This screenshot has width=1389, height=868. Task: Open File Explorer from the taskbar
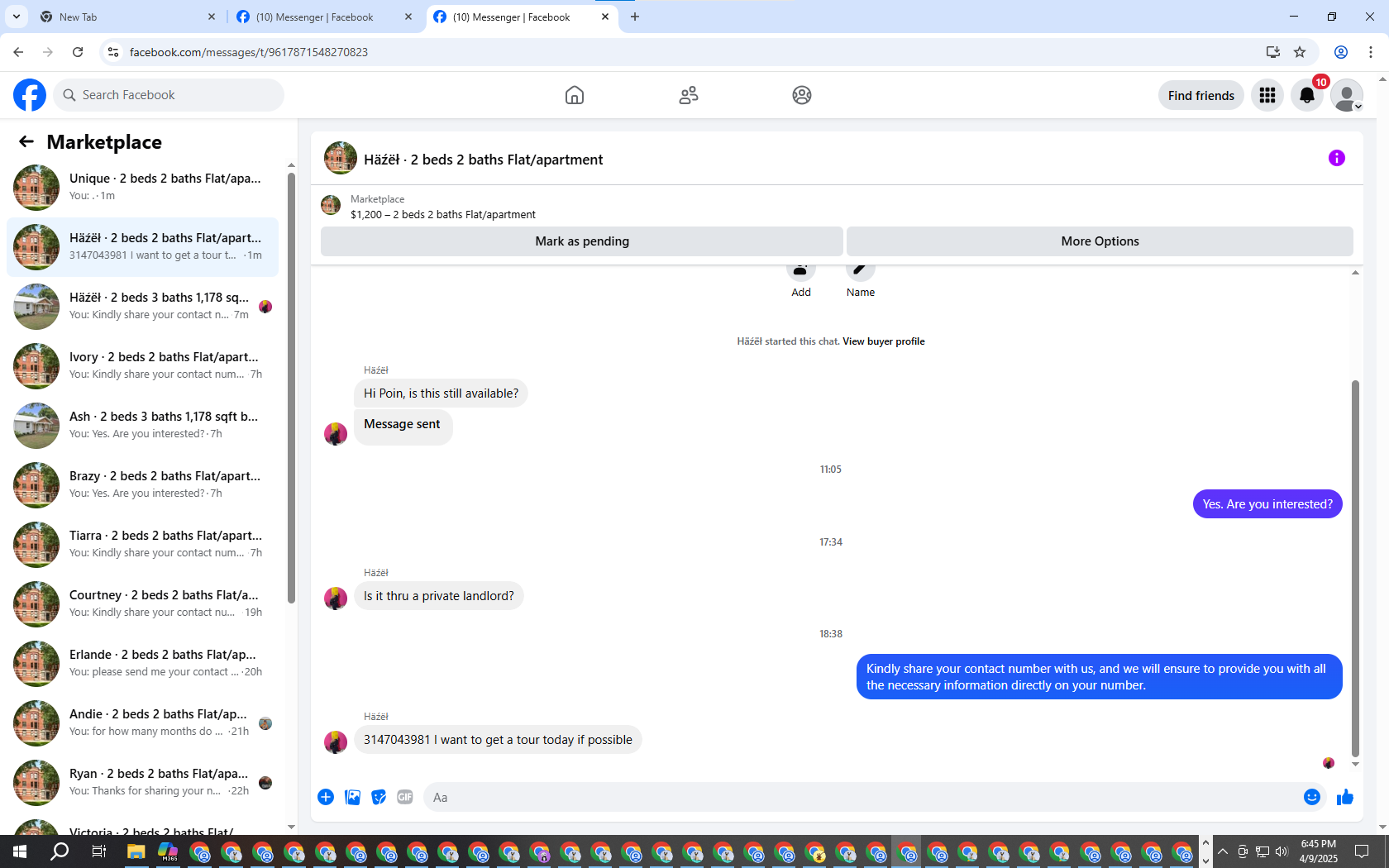coord(136,851)
